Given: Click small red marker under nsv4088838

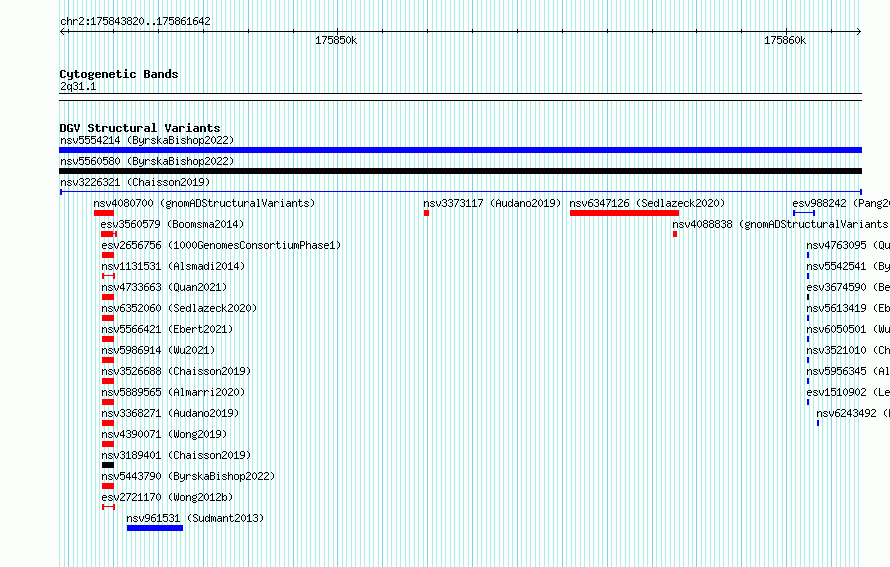Looking at the screenshot, I should (675, 234).
